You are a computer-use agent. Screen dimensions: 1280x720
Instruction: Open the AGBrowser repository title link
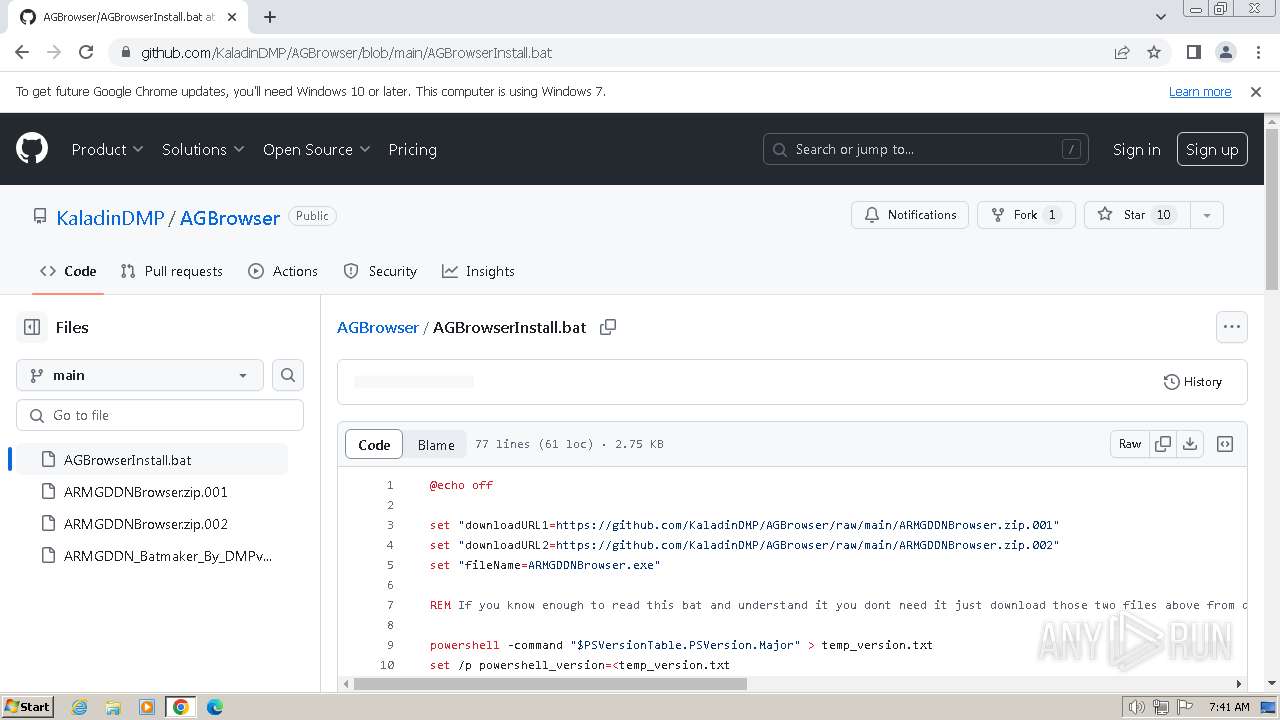(230, 217)
